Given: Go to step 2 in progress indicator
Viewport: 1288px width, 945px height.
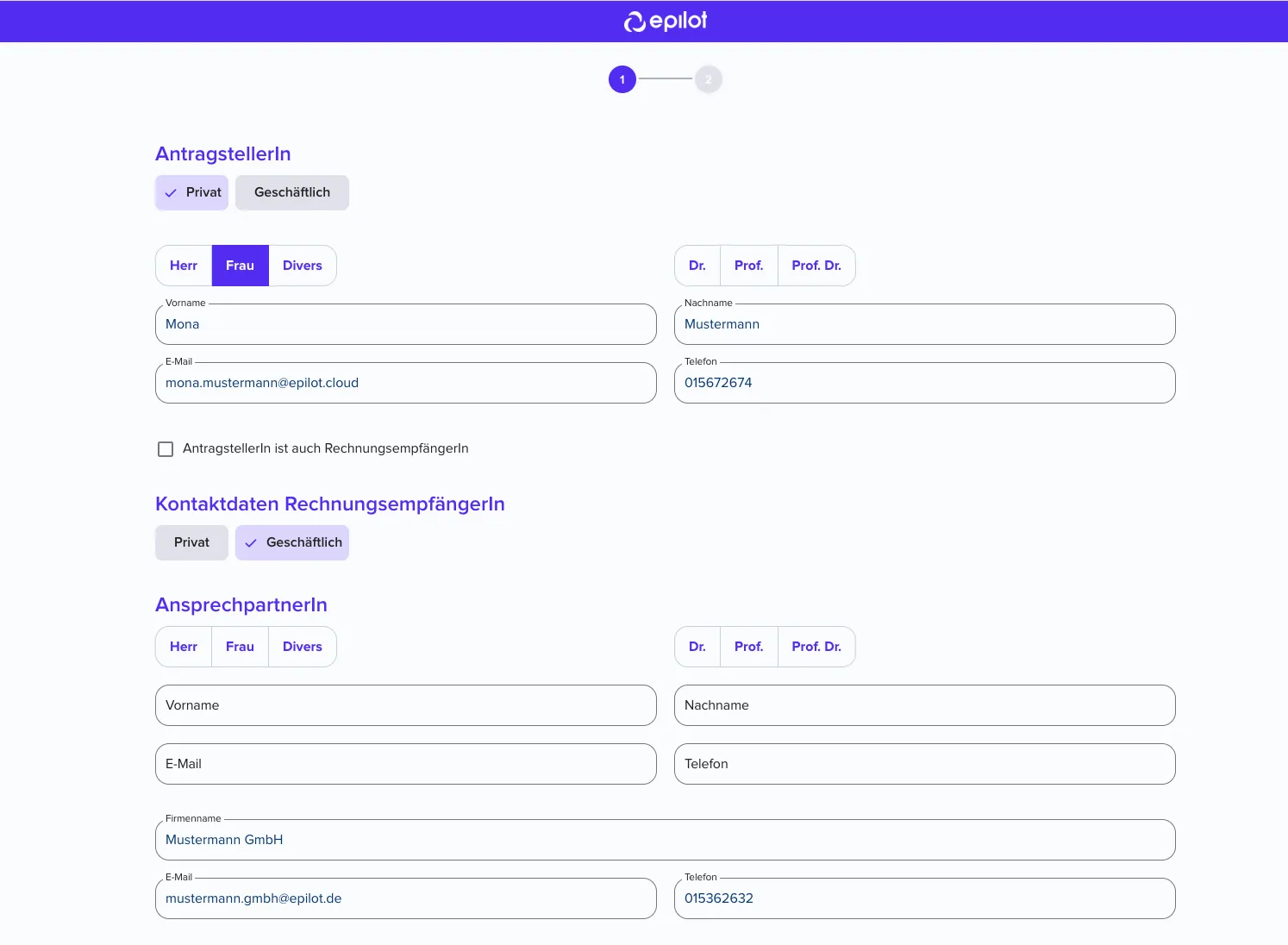Looking at the screenshot, I should click(709, 79).
